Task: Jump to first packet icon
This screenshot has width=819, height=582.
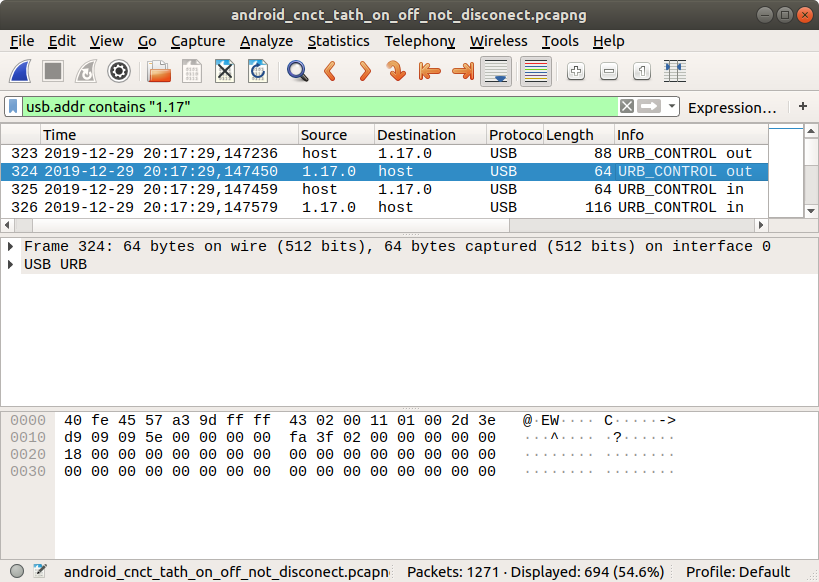Action: (429, 72)
